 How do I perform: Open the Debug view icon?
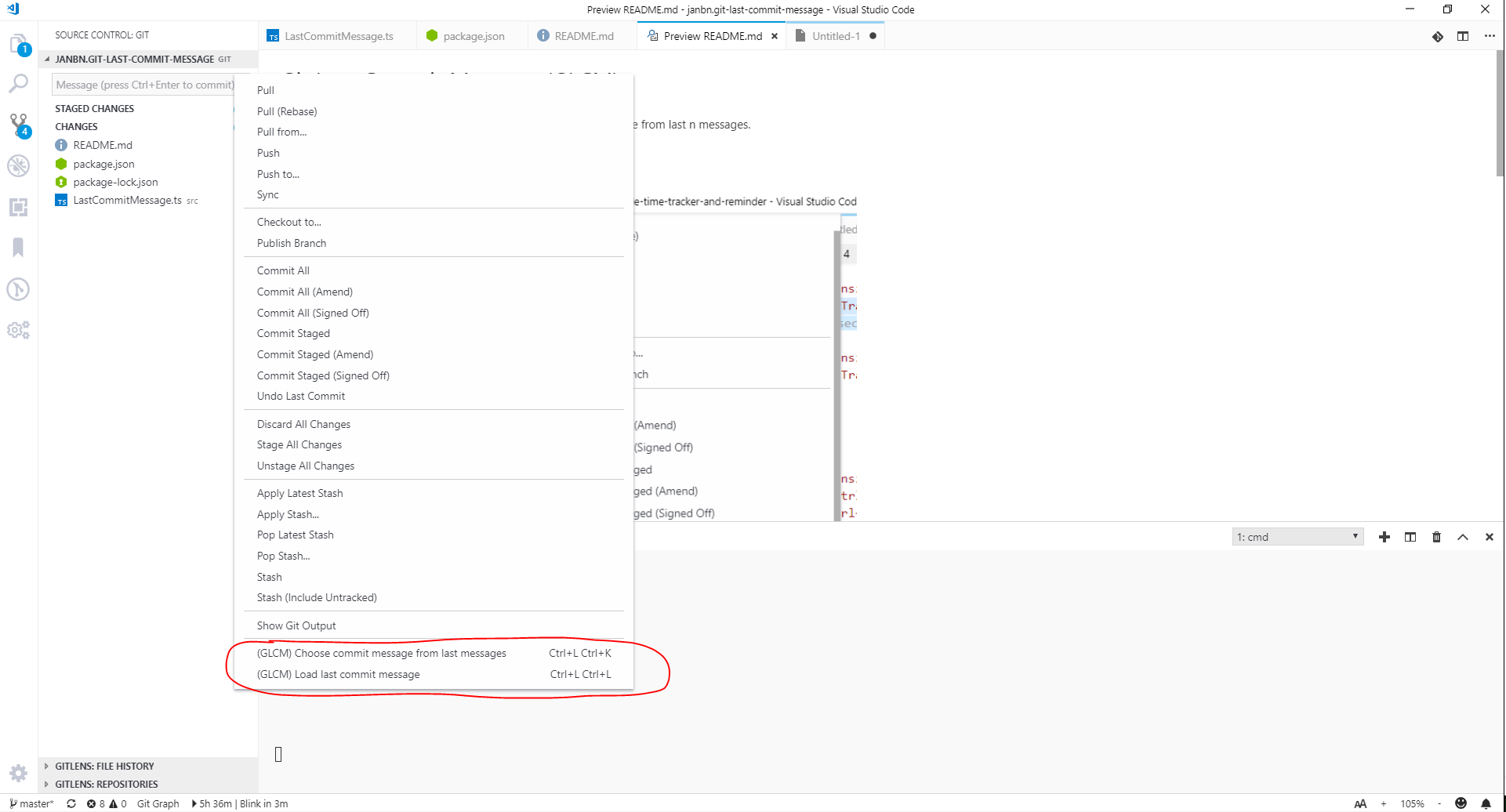[19, 166]
